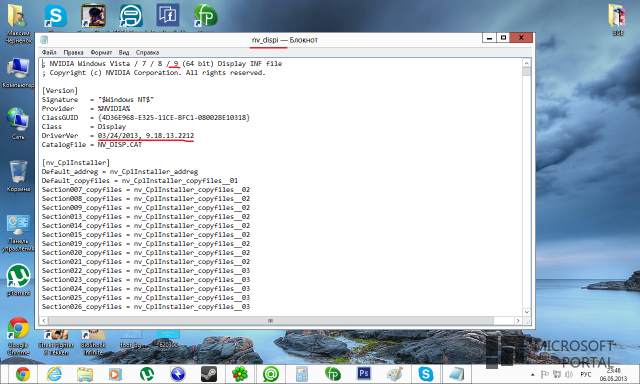640x384 pixels.
Task: Open Paint from the taskbar
Action: pyautogui.click(x=395, y=374)
